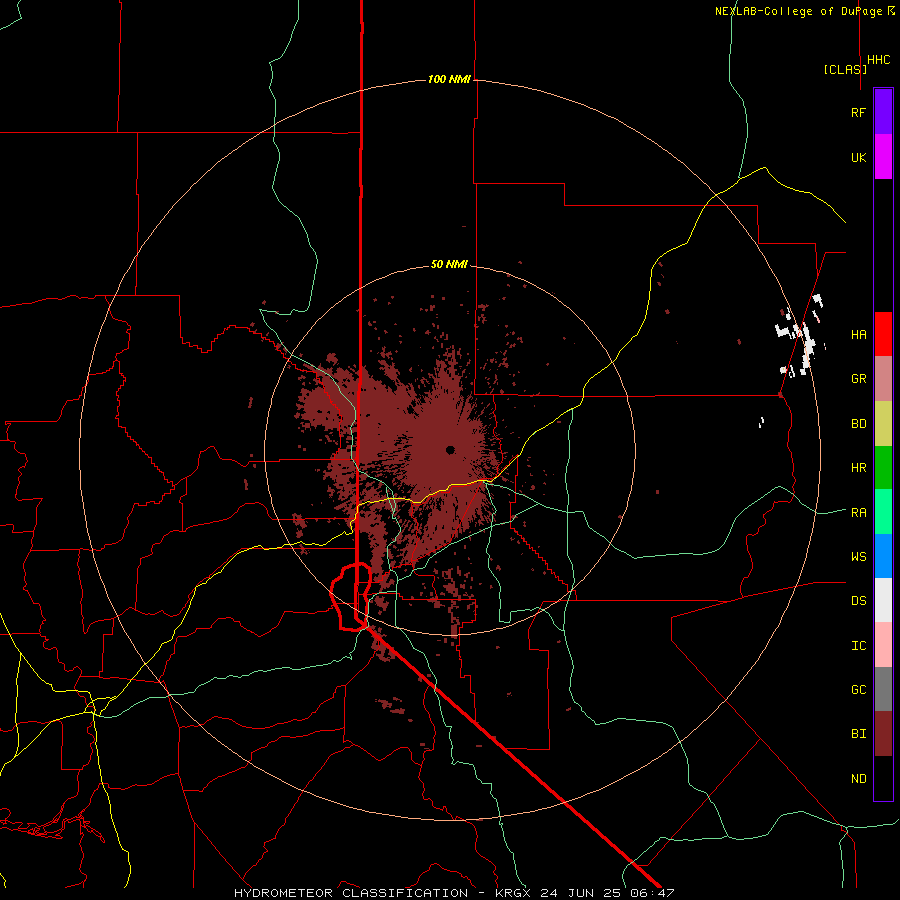The width and height of the screenshot is (900, 900).
Task: Select the IC pink legend swatch
Action: click(x=883, y=645)
